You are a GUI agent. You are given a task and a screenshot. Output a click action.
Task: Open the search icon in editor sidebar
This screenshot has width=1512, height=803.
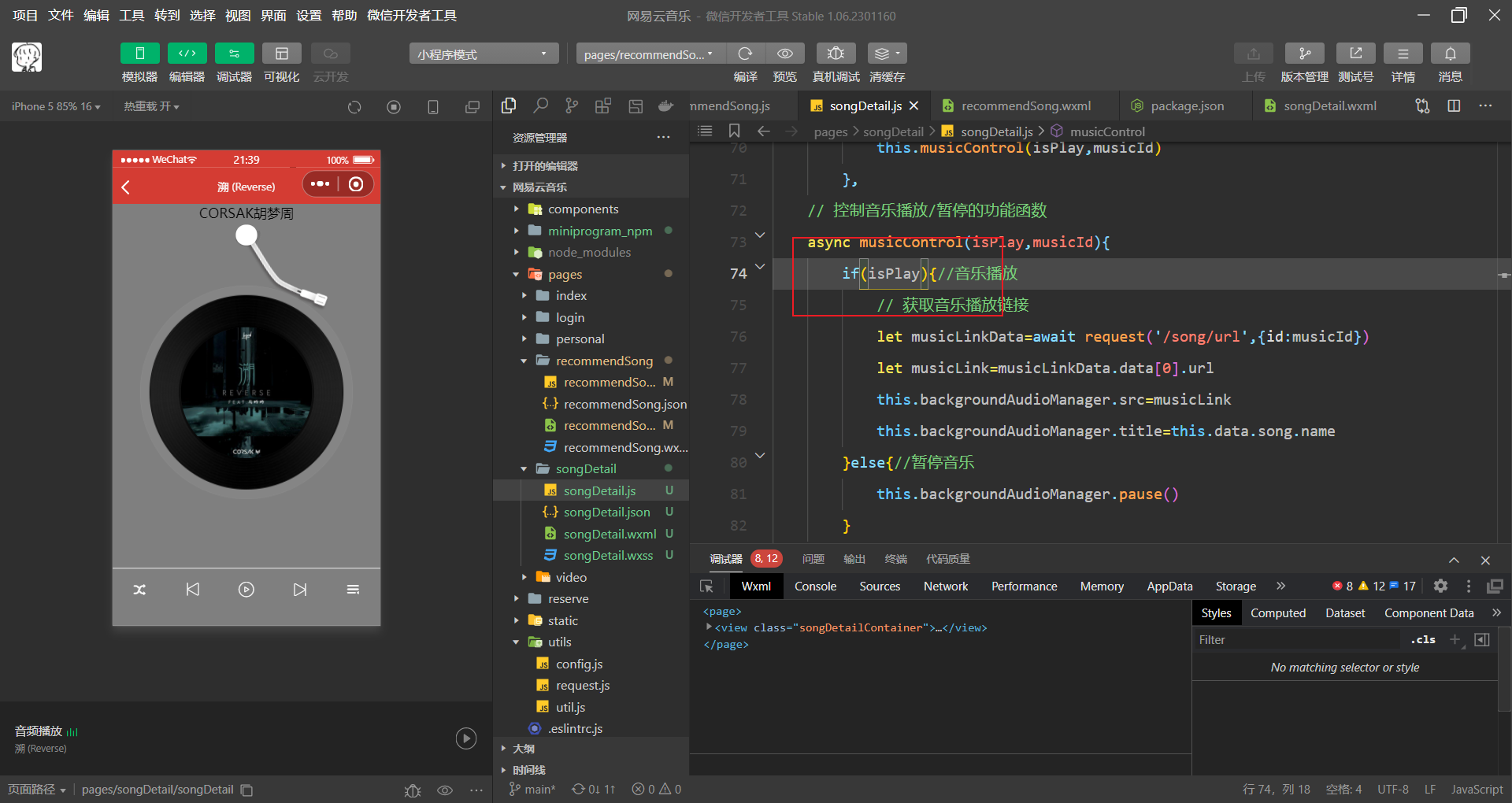point(540,105)
